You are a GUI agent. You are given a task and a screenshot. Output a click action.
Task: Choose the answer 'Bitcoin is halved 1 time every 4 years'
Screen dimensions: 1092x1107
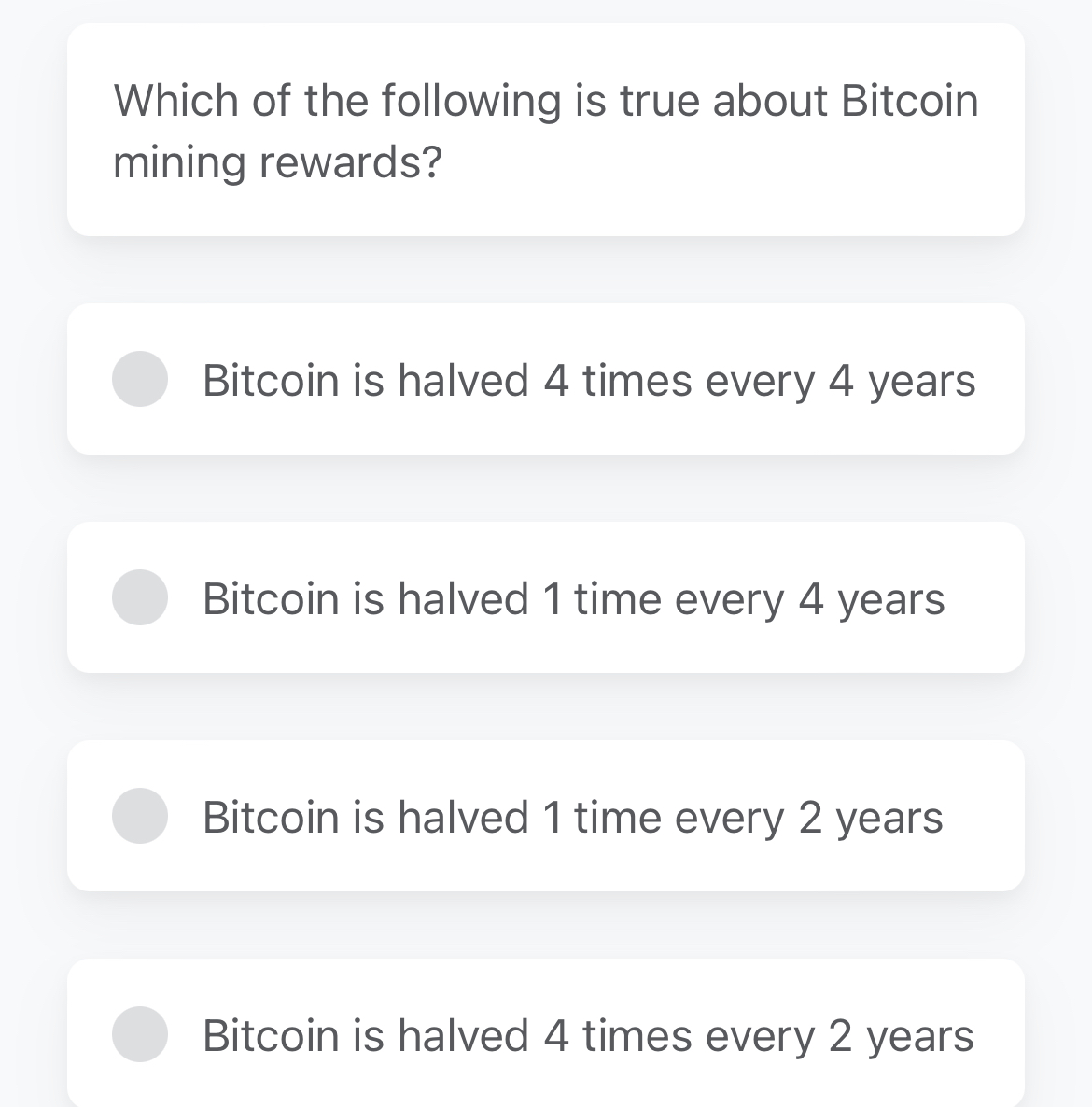[545, 597]
